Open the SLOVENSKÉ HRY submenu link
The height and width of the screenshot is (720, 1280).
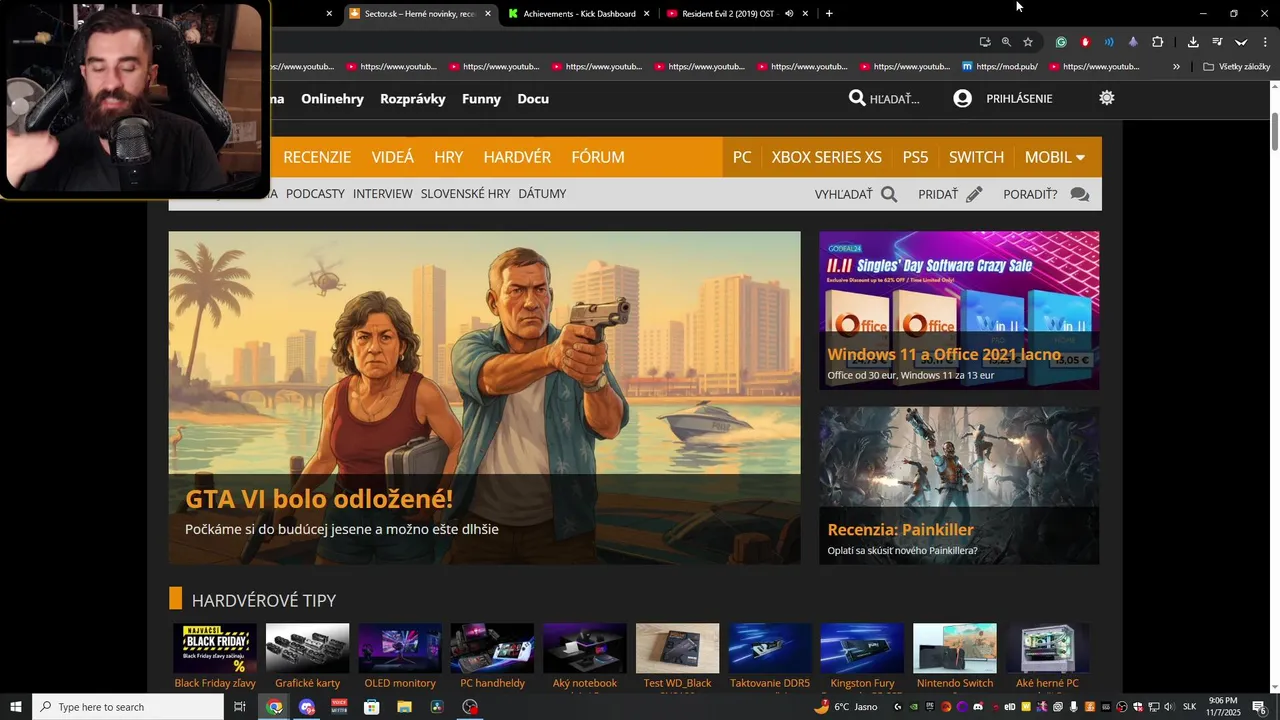coord(465,194)
